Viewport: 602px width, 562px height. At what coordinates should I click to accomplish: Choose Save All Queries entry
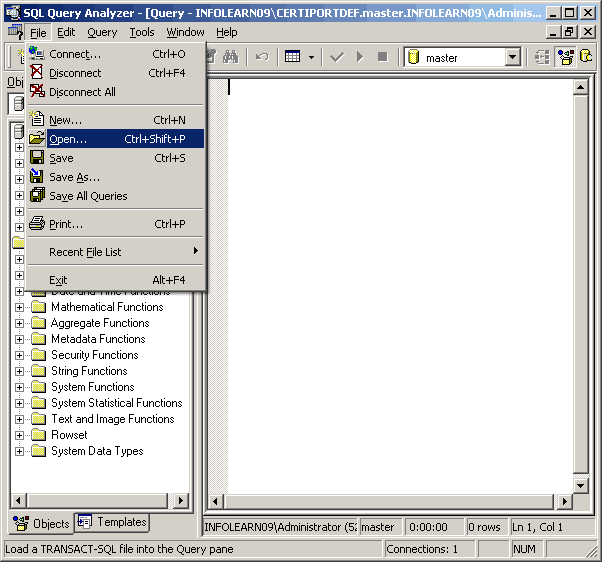pyautogui.click(x=116, y=196)
